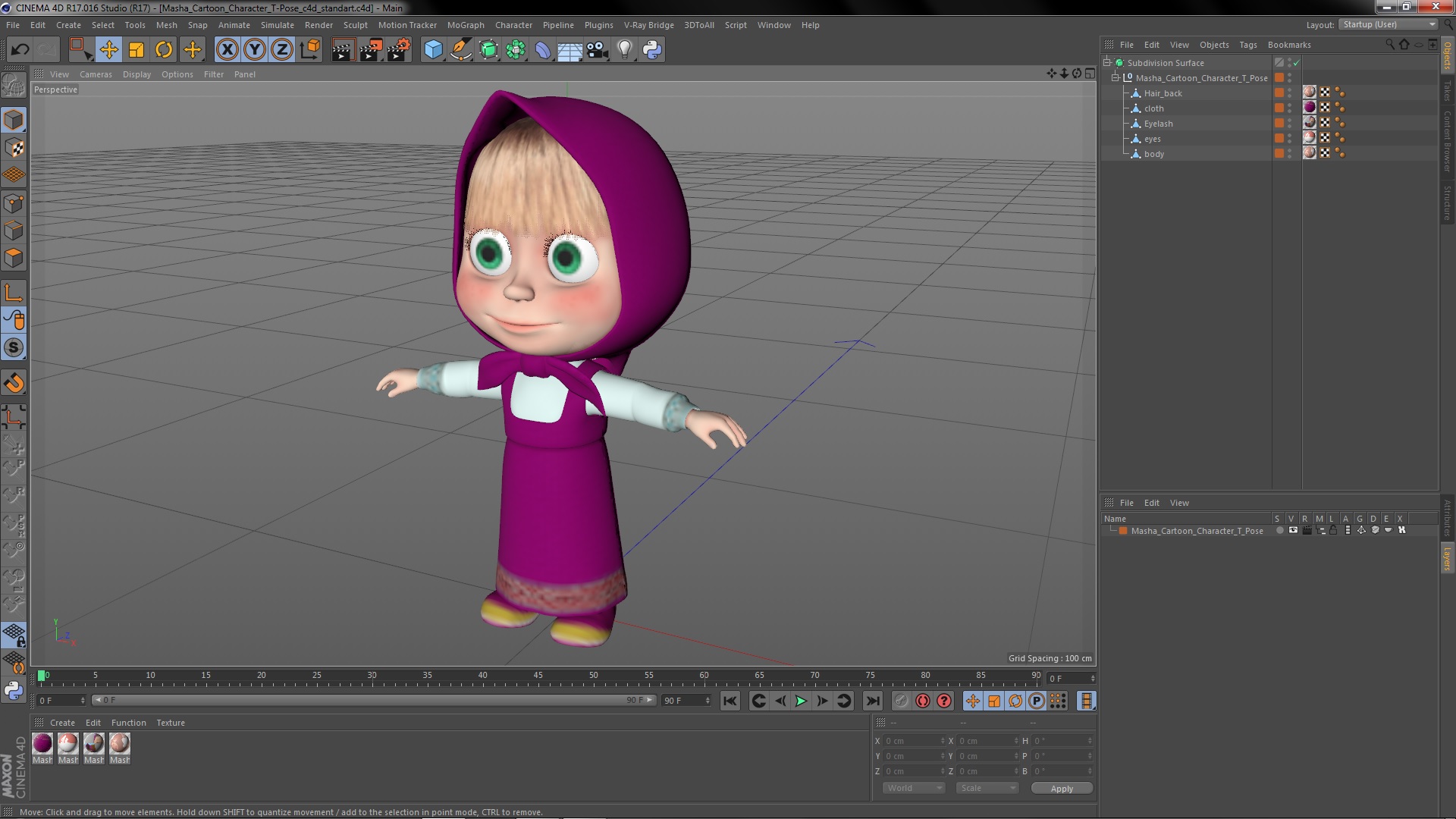Click stepper for rotation H field
The width and height of the screenshot is (1456, 819).
coord(1090,741)
